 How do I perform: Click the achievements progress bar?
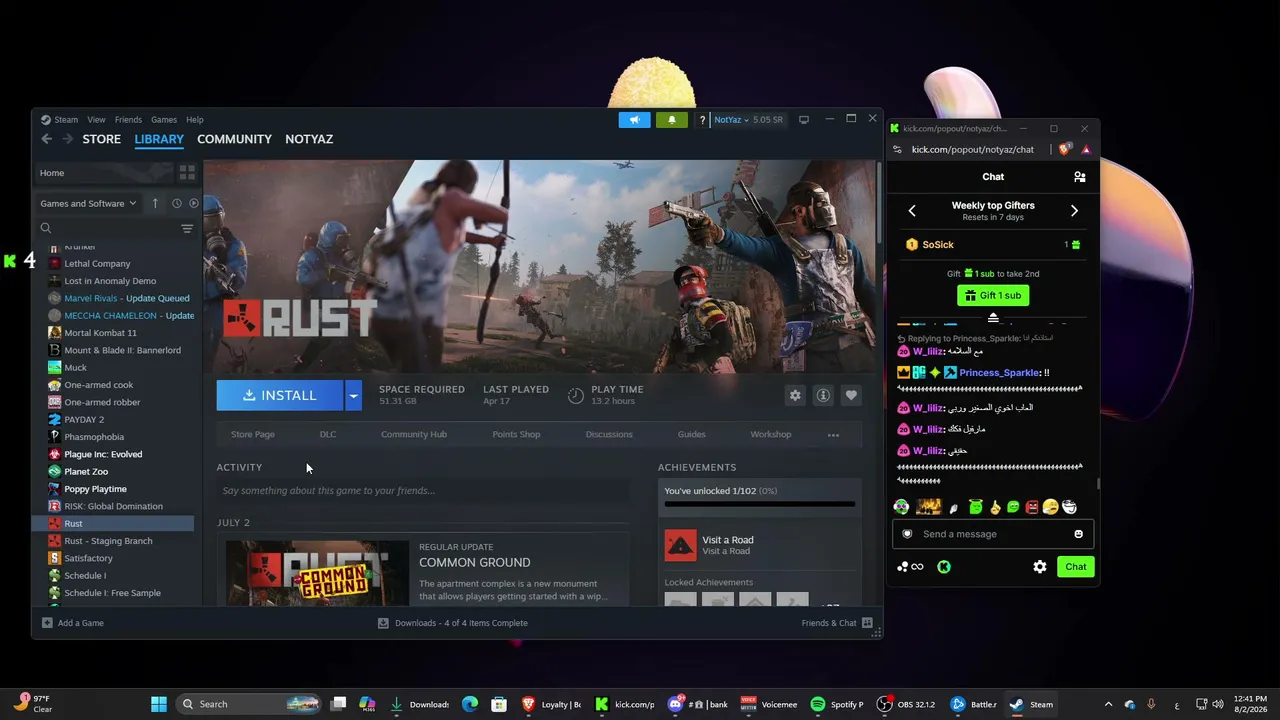point(760,505)
